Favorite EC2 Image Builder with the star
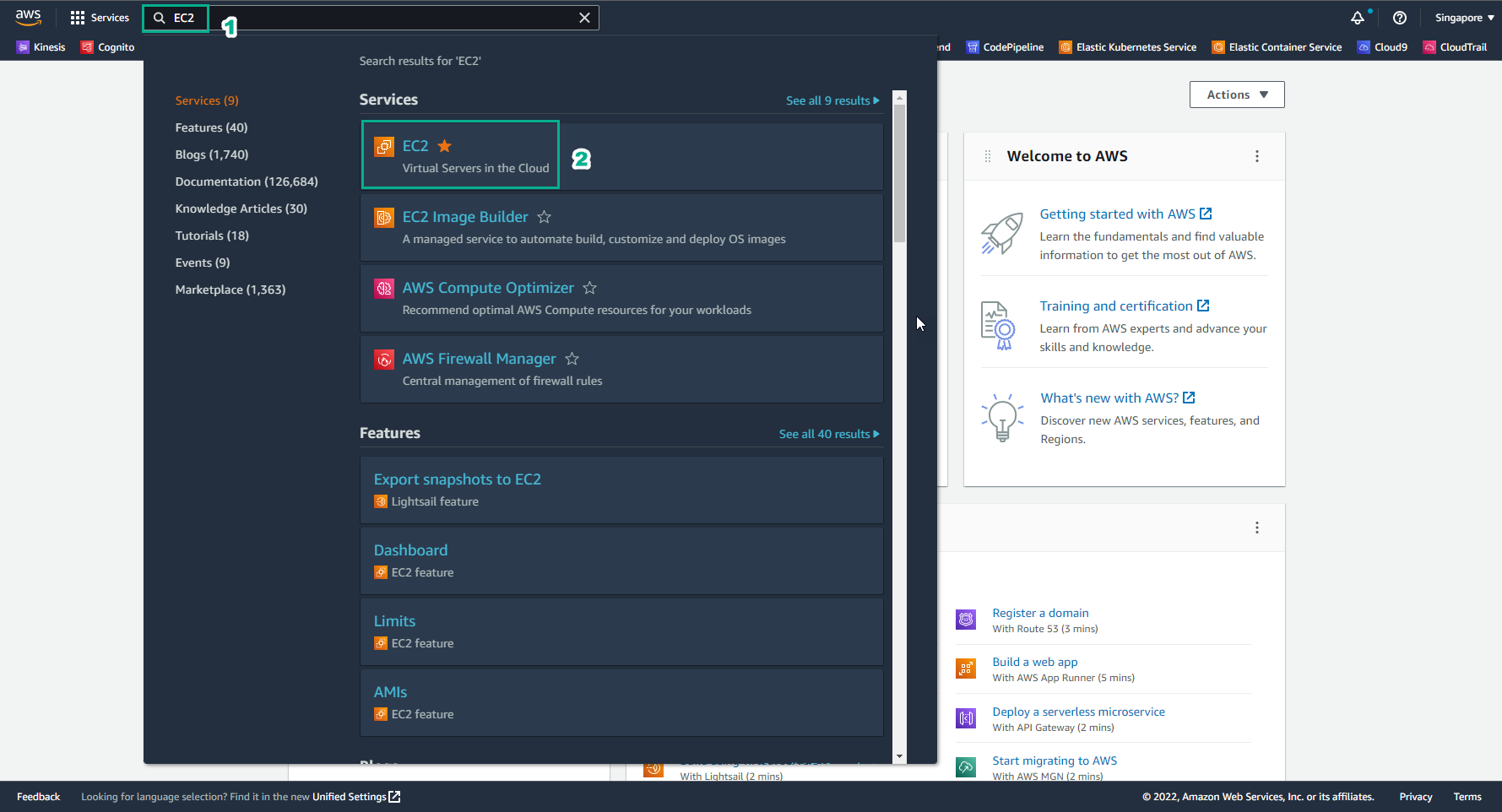This screenshot has height=812, width=1502. pyautogui.click(x=545, y=217)
